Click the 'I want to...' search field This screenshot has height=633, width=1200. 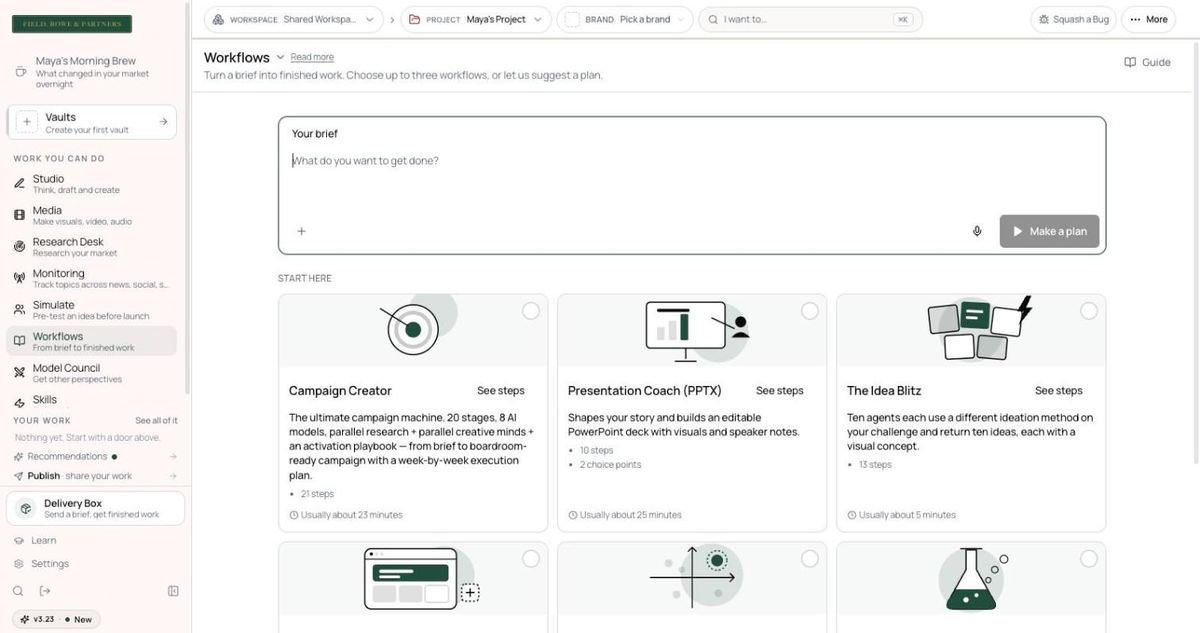[x=809, y=19]
